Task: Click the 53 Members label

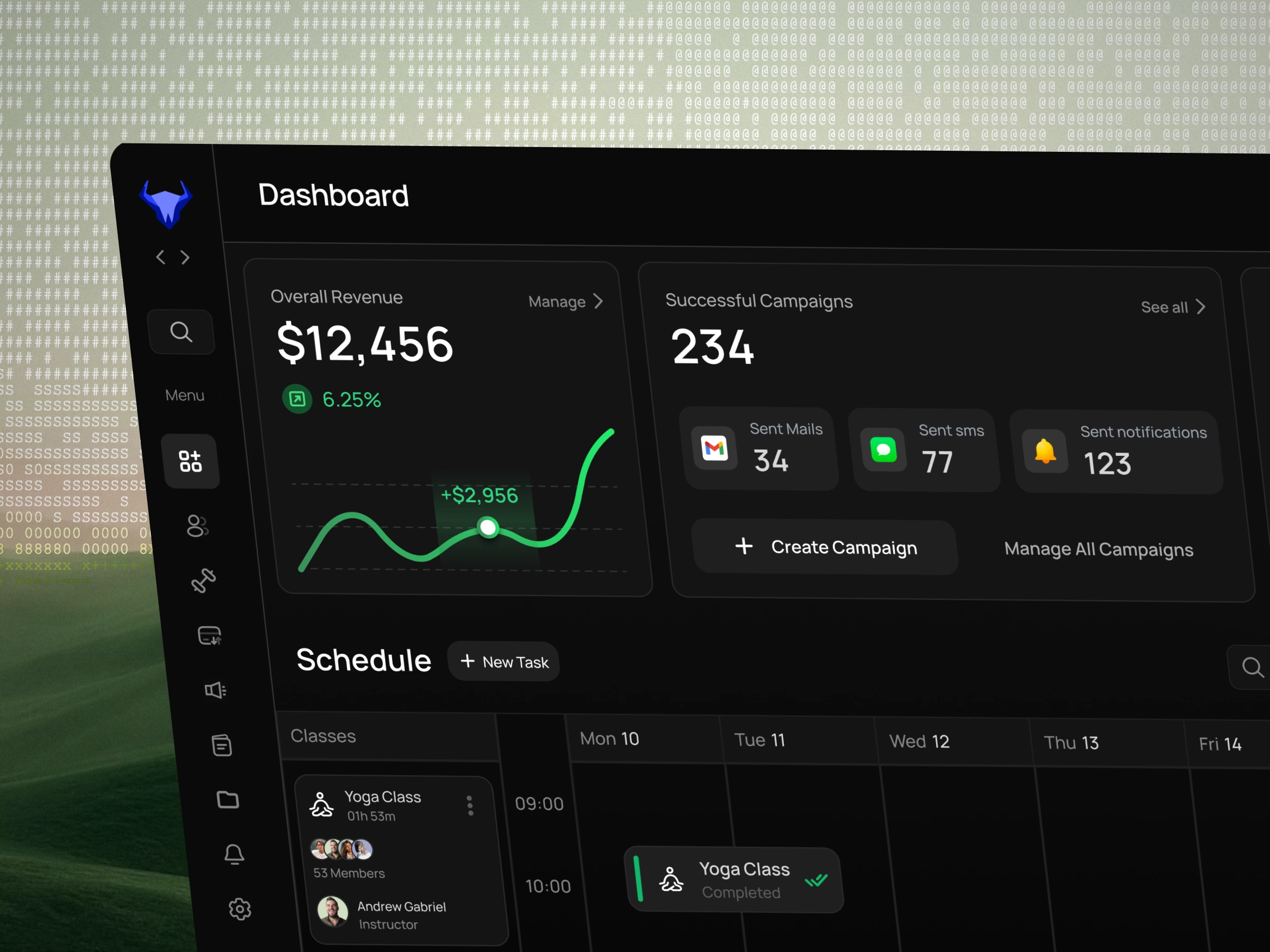Action: click(x=349, y=873)
